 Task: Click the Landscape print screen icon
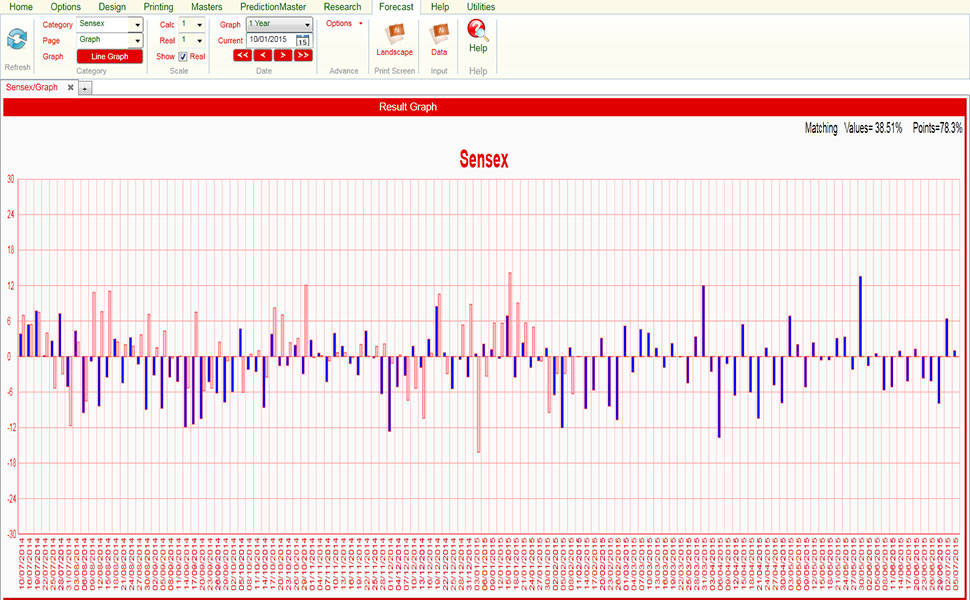(x=394, y=35)
